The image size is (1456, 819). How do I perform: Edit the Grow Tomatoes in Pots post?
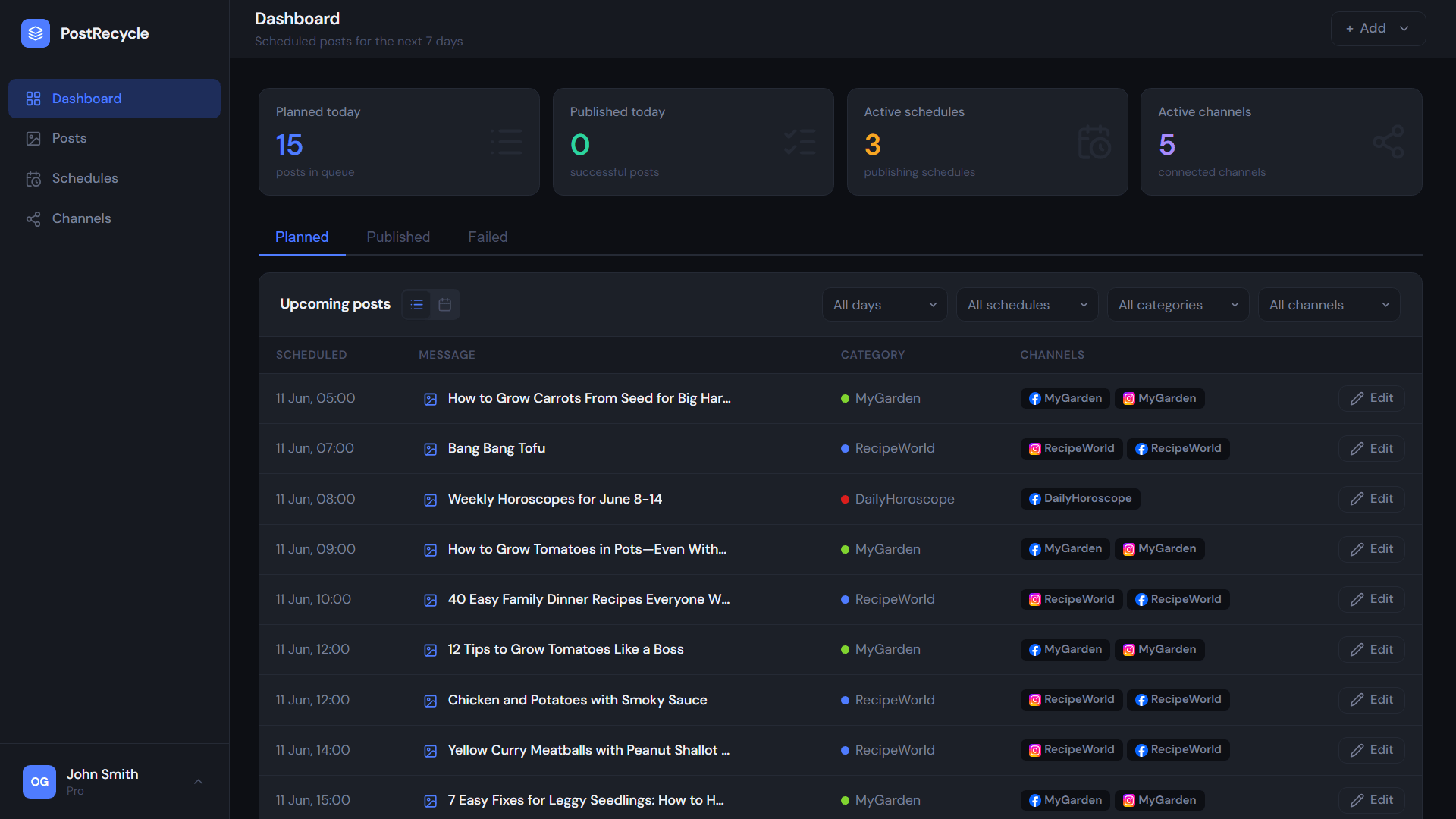pos(1371,548)
